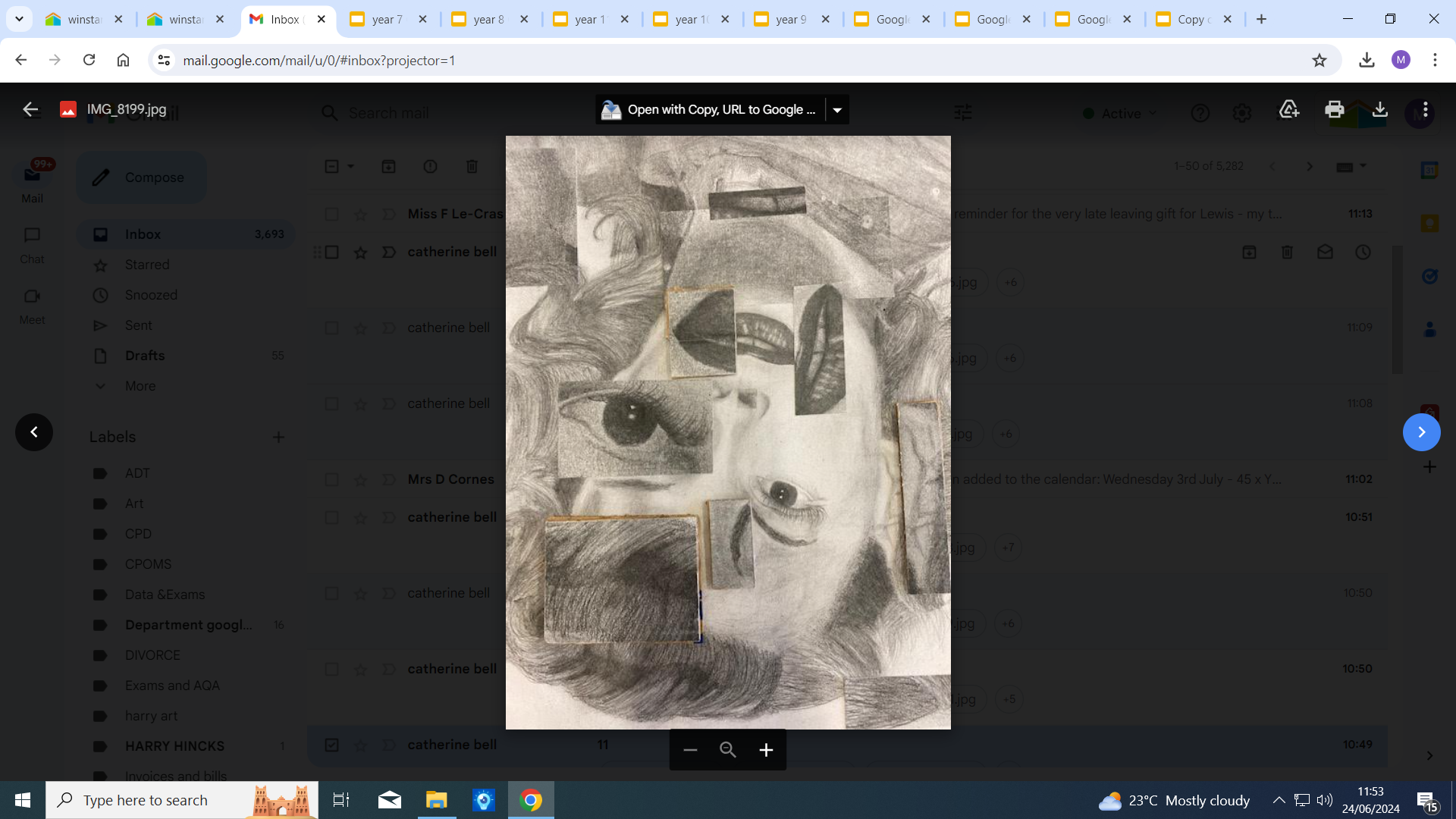Expand the +6 attachments chip at 11:13
This screenshot has height=819, width=1456.
[x=1011, y=282]
